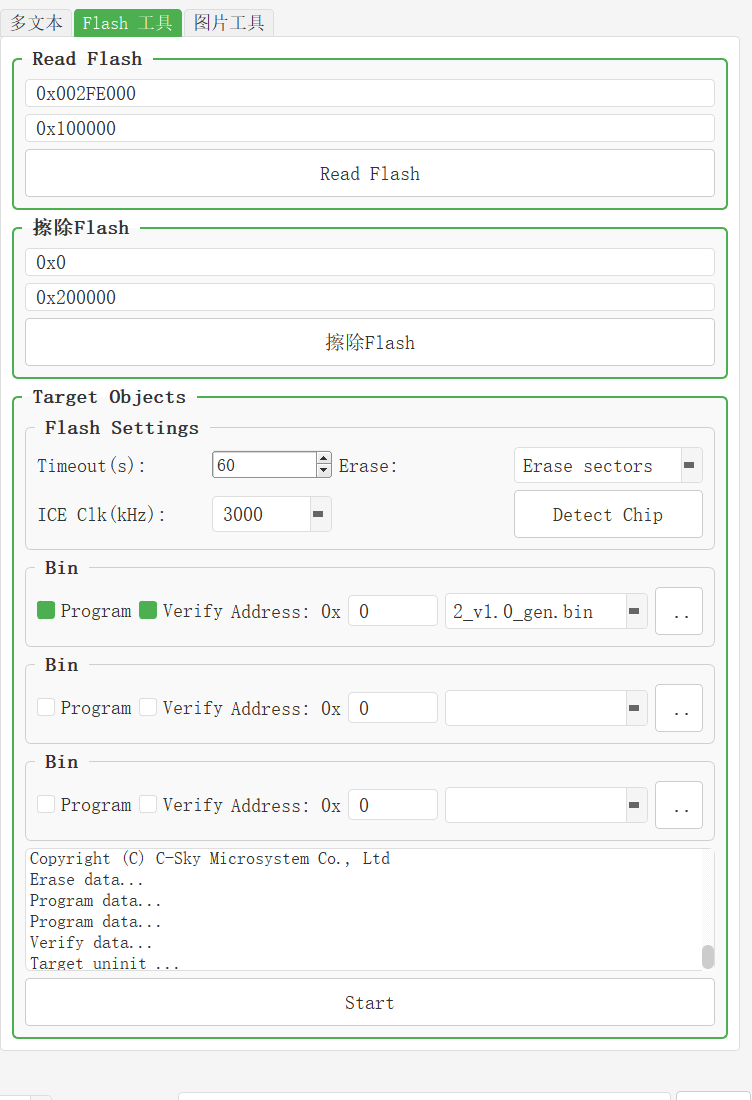Screen dimensions: 752x1100
Task: Click the 'Erase data...' log line
Action: click(x=86, y=879)
